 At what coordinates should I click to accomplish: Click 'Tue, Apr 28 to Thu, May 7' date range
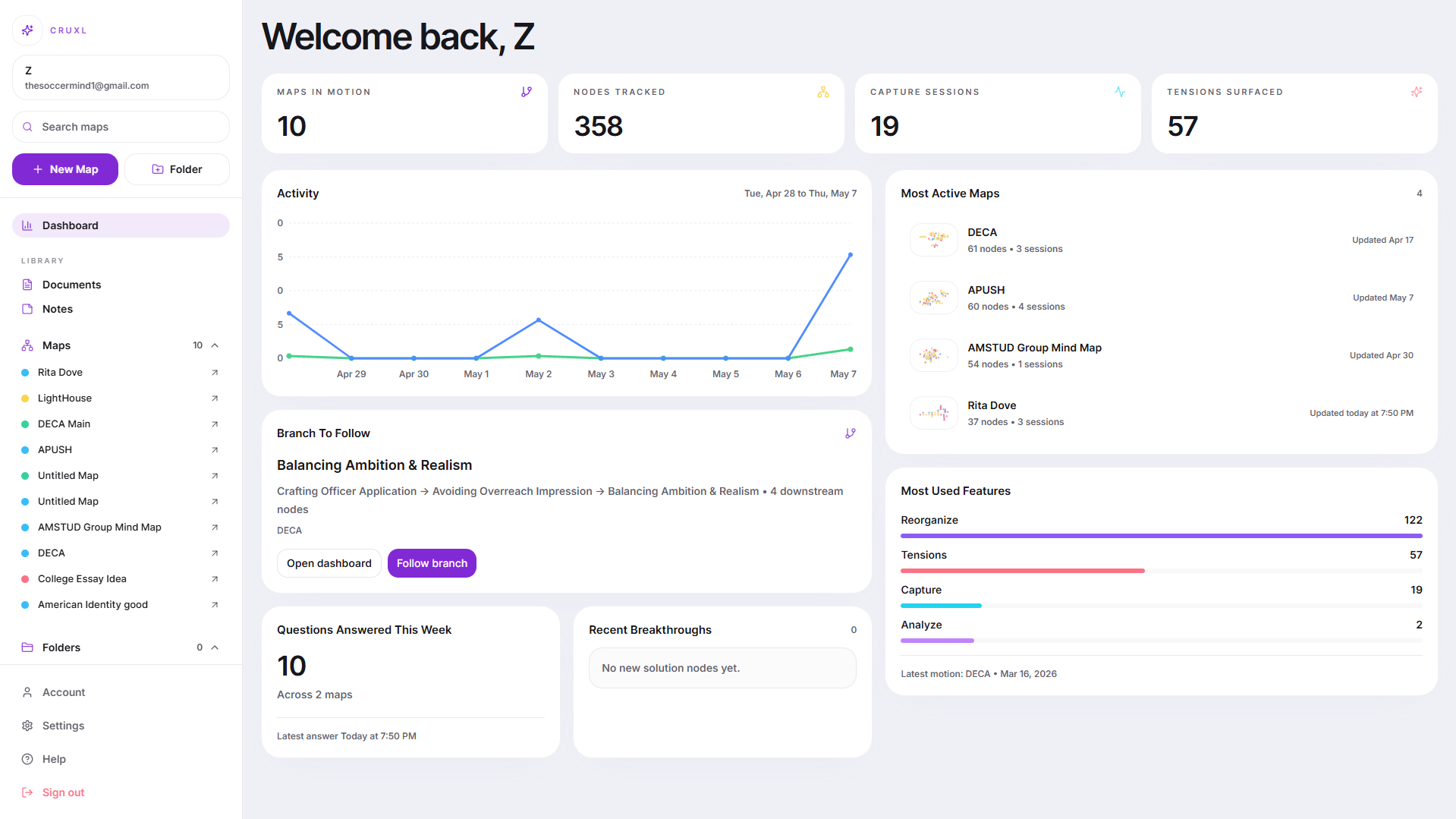[800, 194]
